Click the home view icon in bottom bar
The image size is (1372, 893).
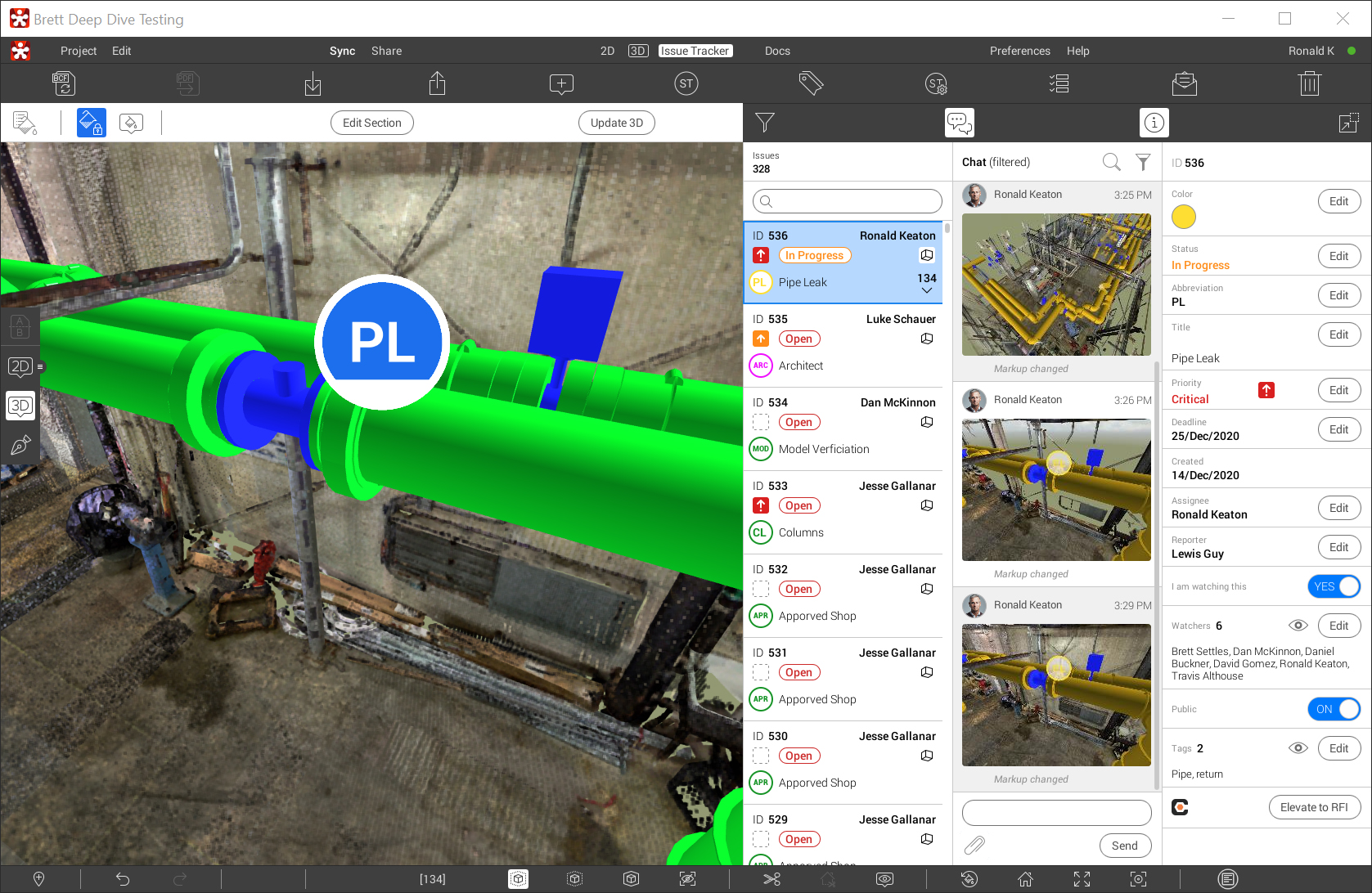click(1025, 879)
